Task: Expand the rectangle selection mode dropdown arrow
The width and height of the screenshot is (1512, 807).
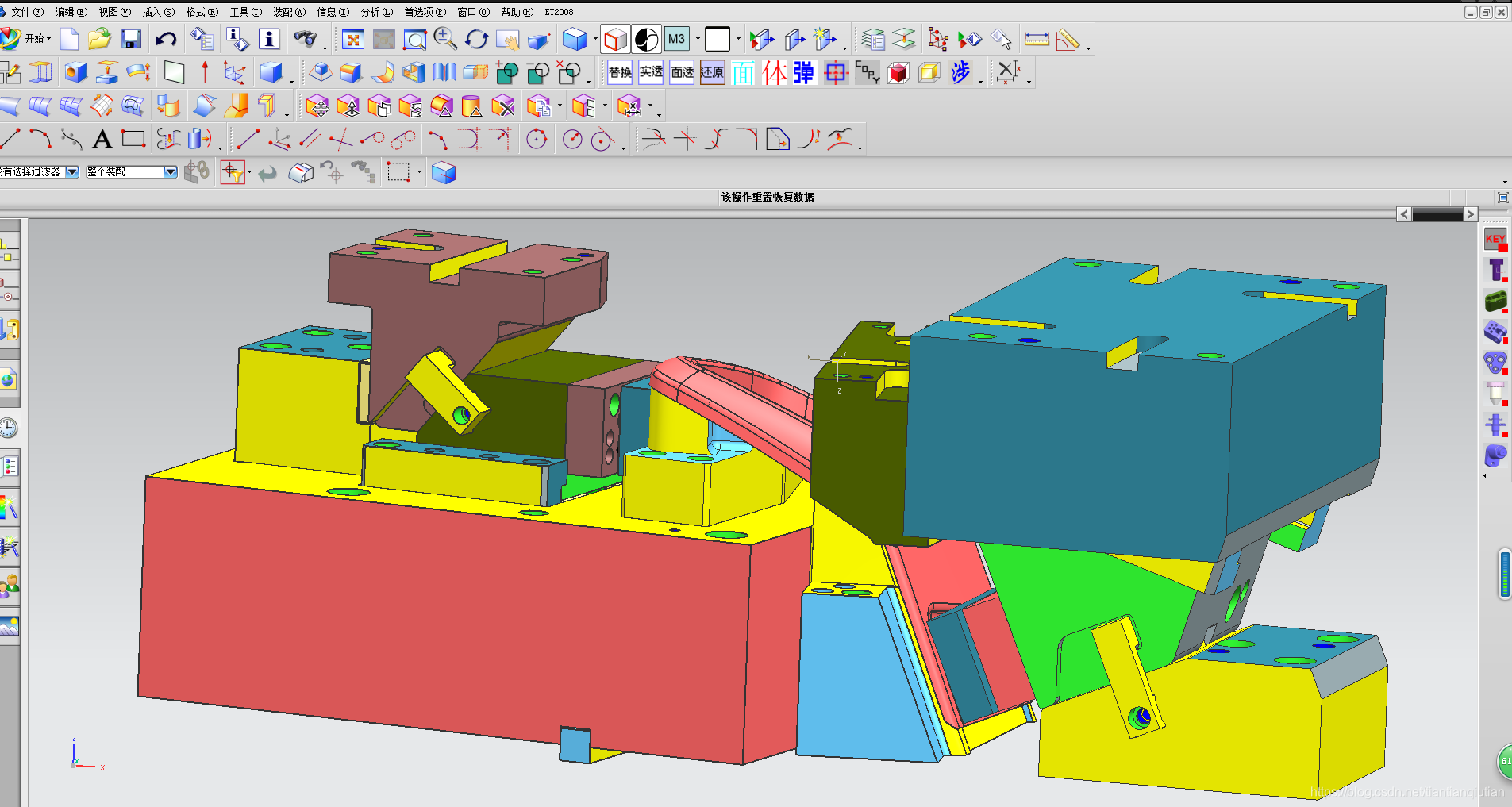Action: pyautogui.click(x=419, y=172)
